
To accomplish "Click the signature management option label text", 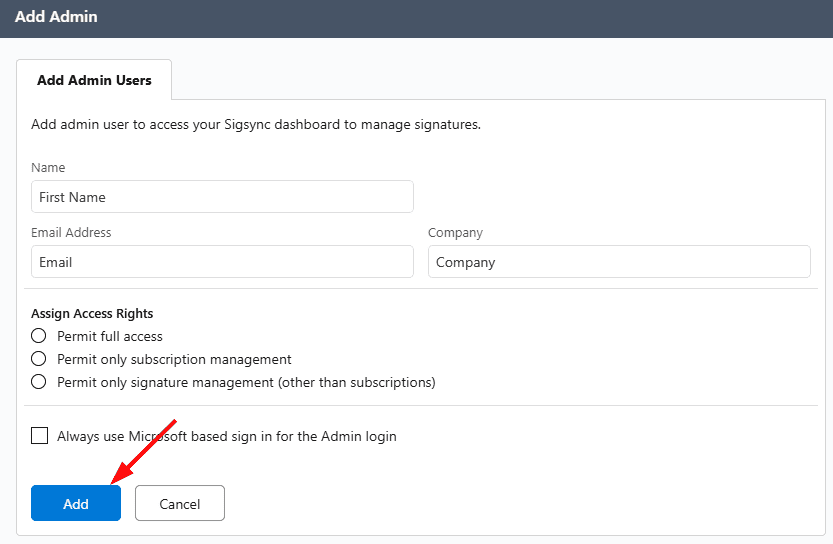I will click(x=246, y=382).
